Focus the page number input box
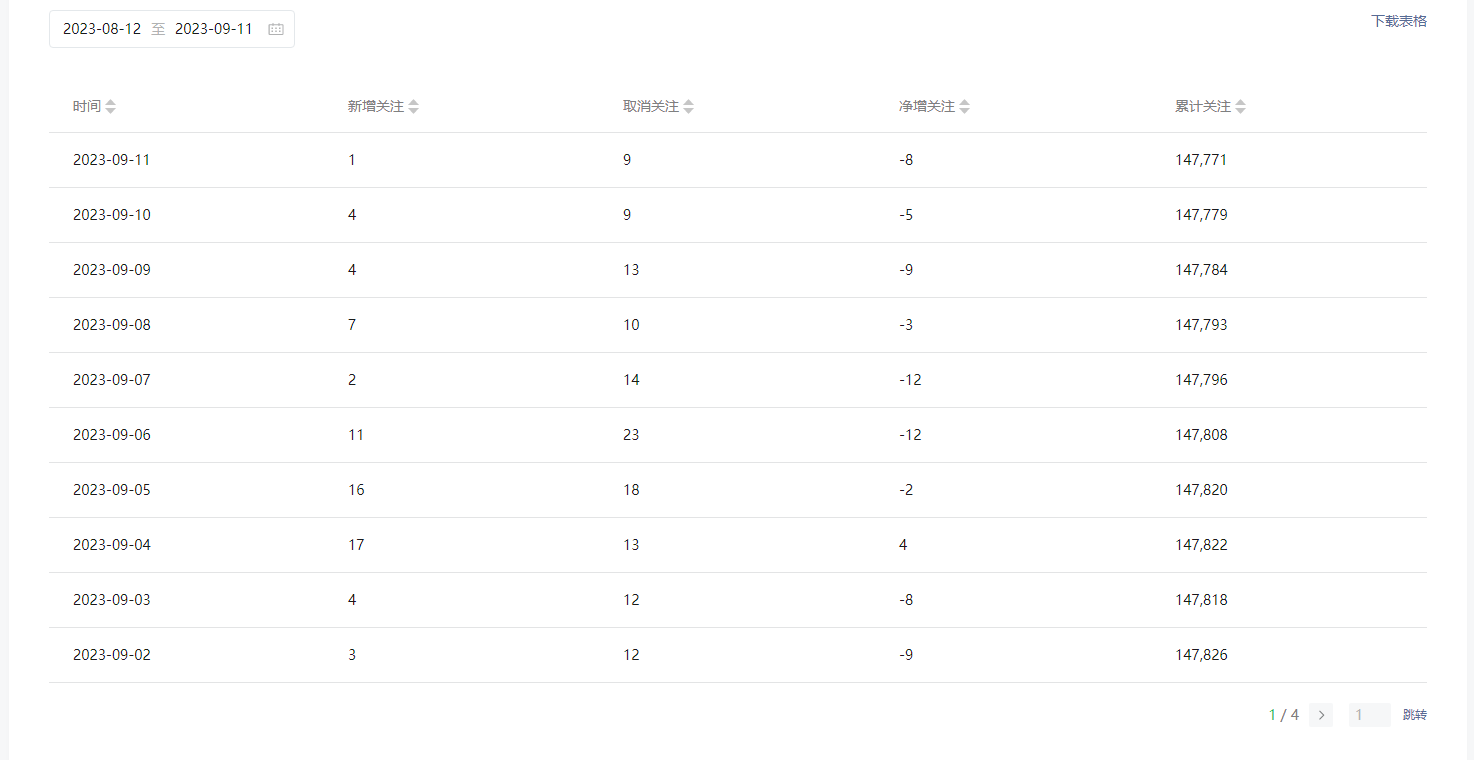The width and height of the screenshot is (1474, 760). pos(1369,715)
